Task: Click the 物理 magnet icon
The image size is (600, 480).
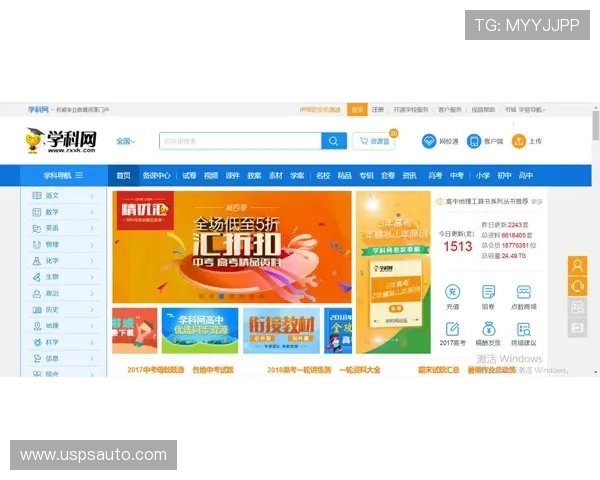Action: (37, 245)
